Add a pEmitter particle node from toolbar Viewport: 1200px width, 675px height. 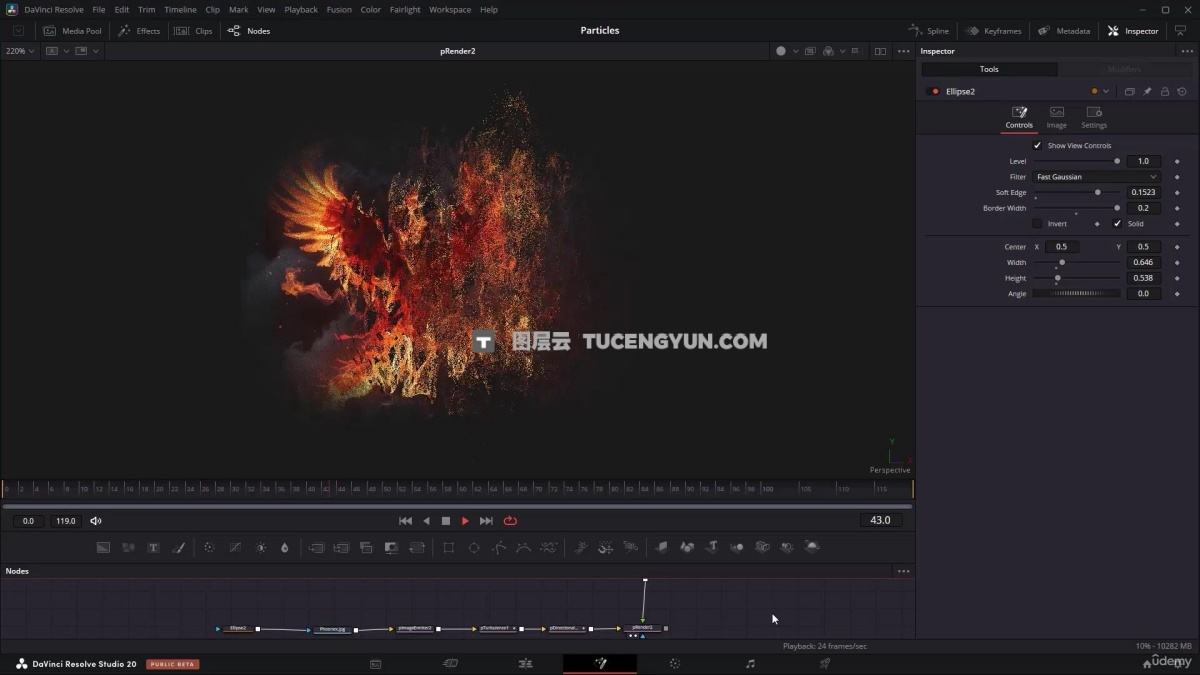click(x=580, y=548)
